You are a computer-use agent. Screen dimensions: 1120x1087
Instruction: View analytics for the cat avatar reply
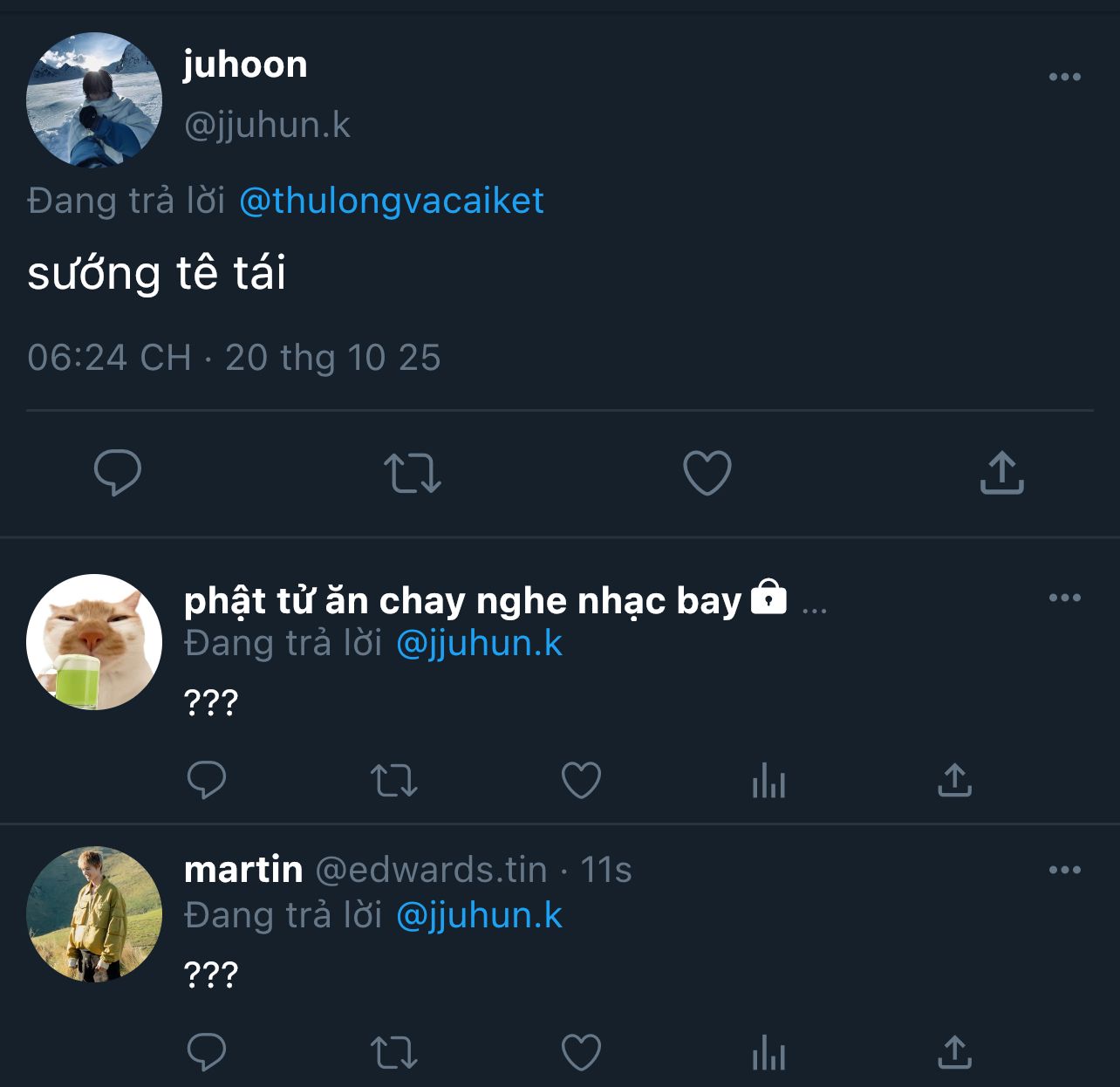(768, 780)
